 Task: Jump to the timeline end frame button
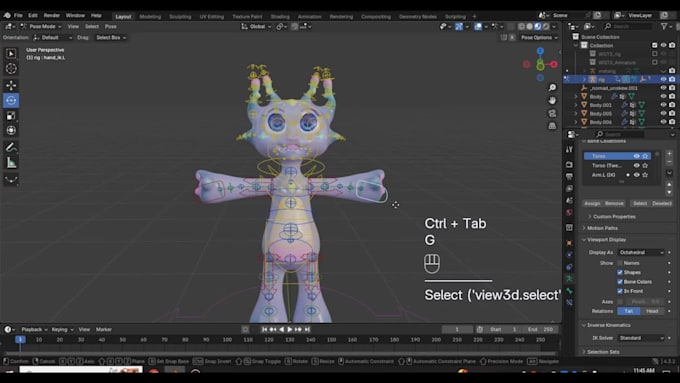307,330
